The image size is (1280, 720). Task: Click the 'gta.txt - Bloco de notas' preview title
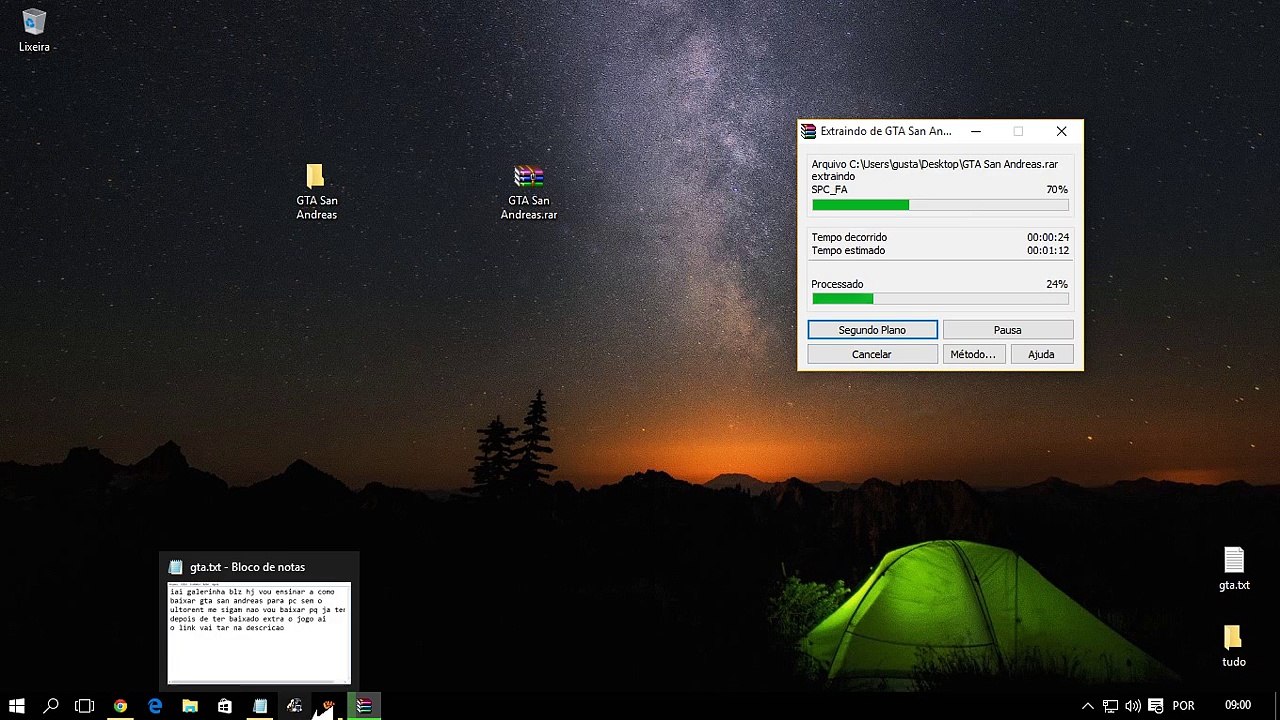click(x=247, y=567)
